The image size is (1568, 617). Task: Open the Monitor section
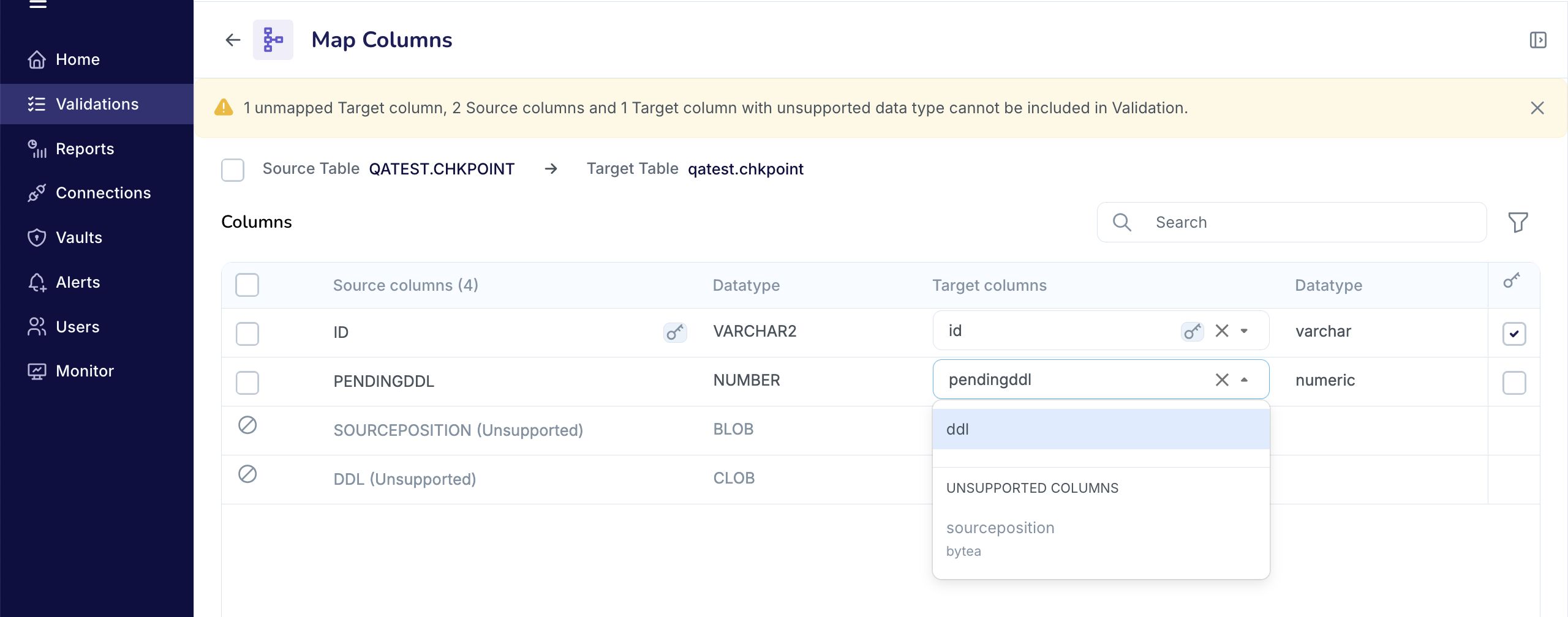point(85,370)
